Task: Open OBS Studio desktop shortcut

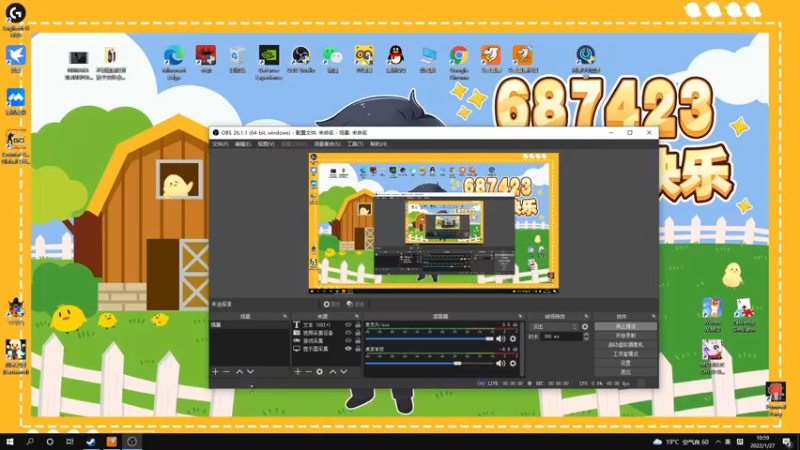Action: pos(301,59)
